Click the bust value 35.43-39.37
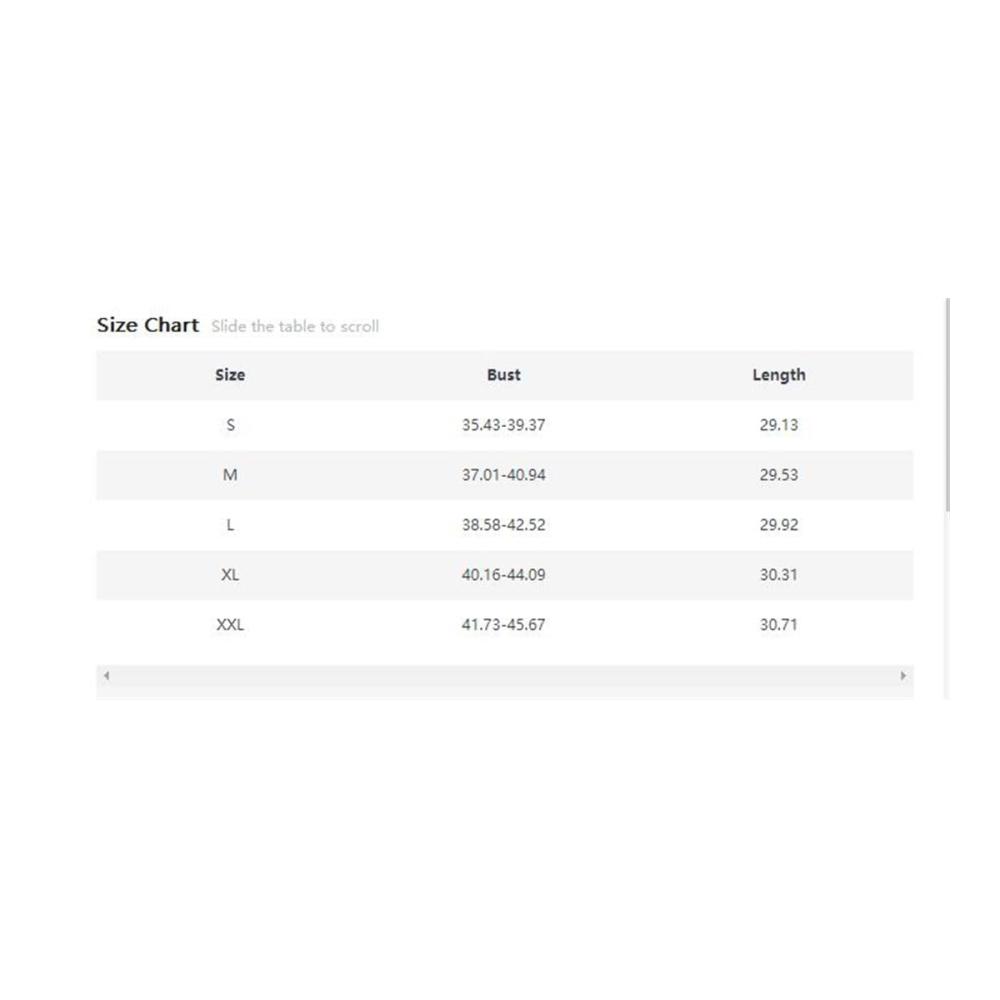 pyautogui.click(x=504, y=425)
